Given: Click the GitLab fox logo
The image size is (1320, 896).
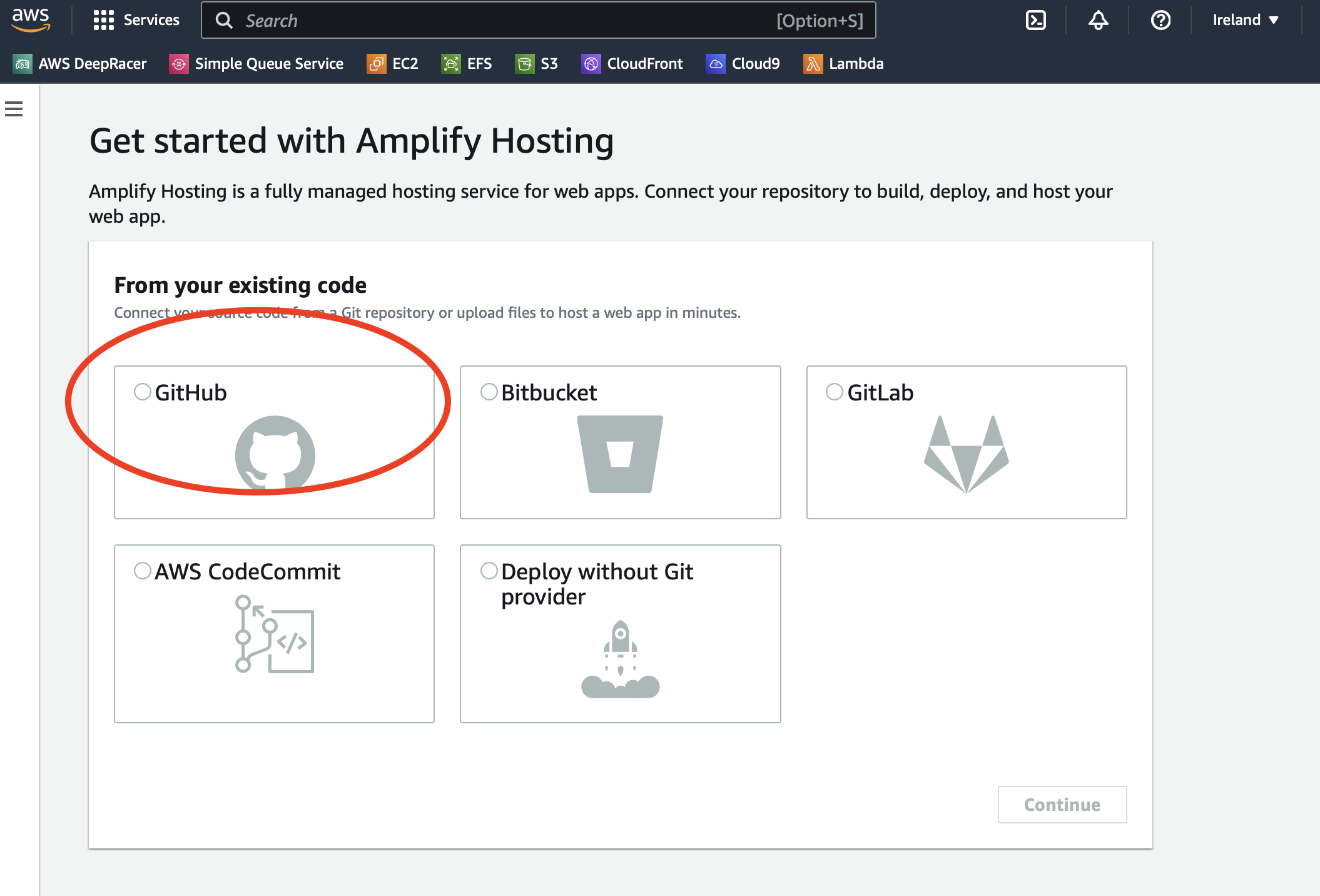Looking at the screenshot, I should 967,454.
